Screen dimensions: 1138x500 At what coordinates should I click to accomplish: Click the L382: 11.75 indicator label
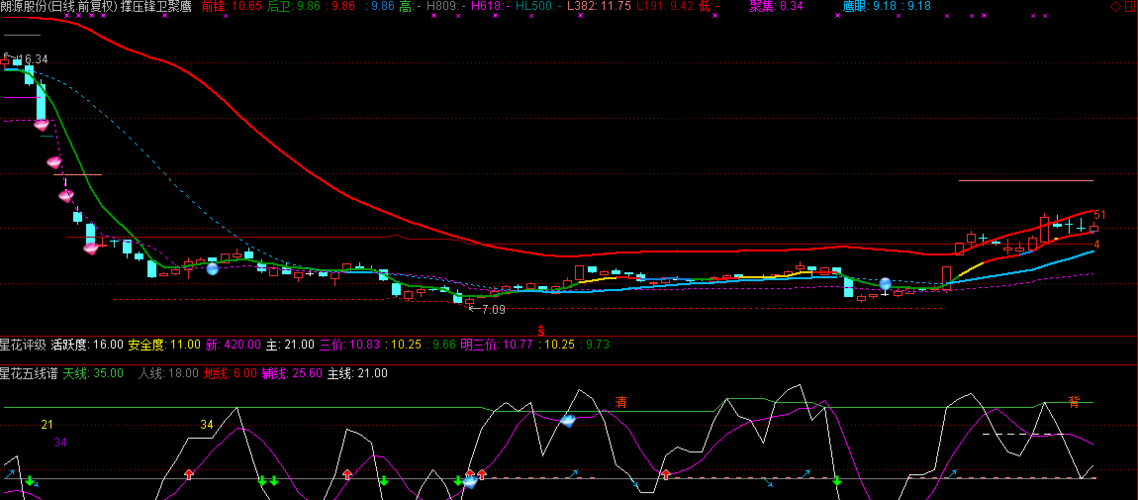click(x=599, y=7)
